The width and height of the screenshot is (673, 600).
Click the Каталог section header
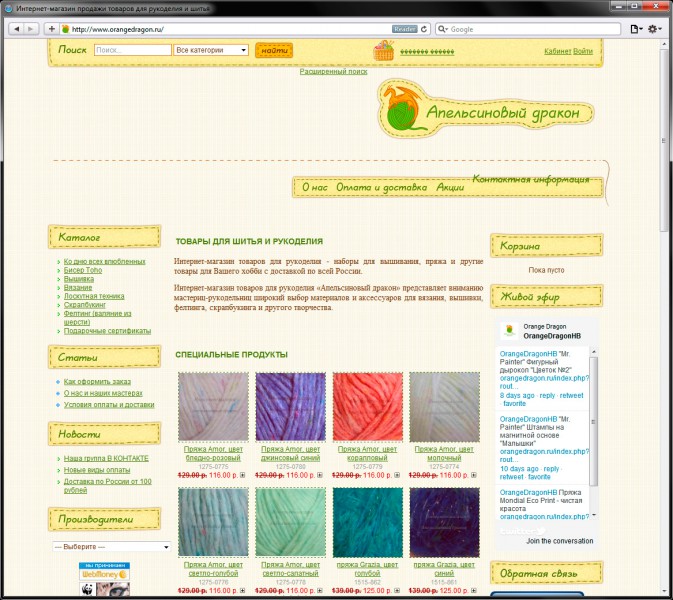(104, 236)
